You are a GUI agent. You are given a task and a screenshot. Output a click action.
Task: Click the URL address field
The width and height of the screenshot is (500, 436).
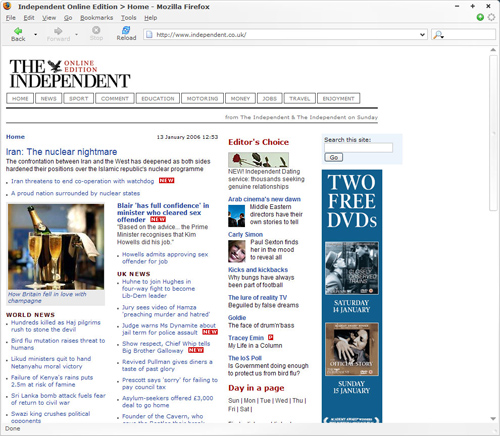(x=286, y=35)
